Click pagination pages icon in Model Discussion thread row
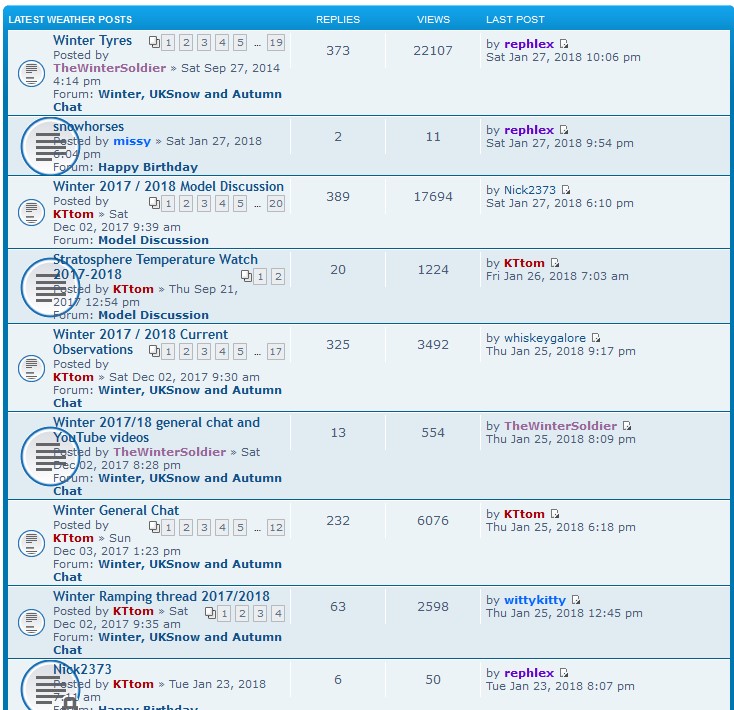Screen dimensions: 734x710 click(154, 203)
